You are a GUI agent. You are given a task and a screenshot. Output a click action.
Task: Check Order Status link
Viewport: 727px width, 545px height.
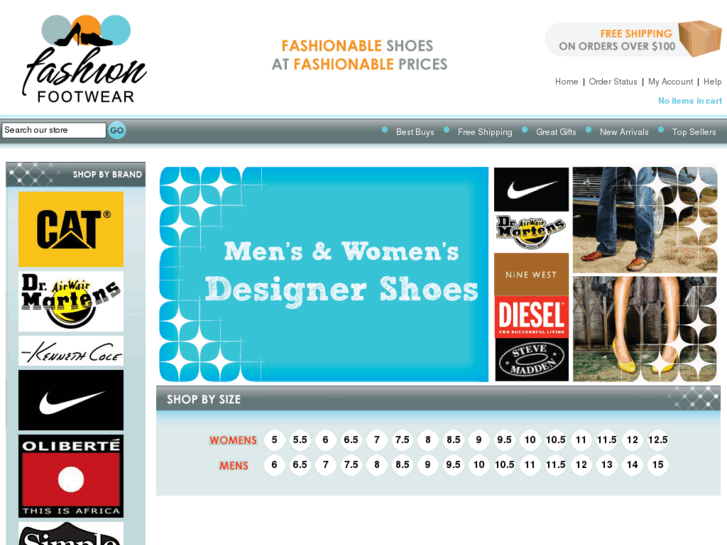613,82
